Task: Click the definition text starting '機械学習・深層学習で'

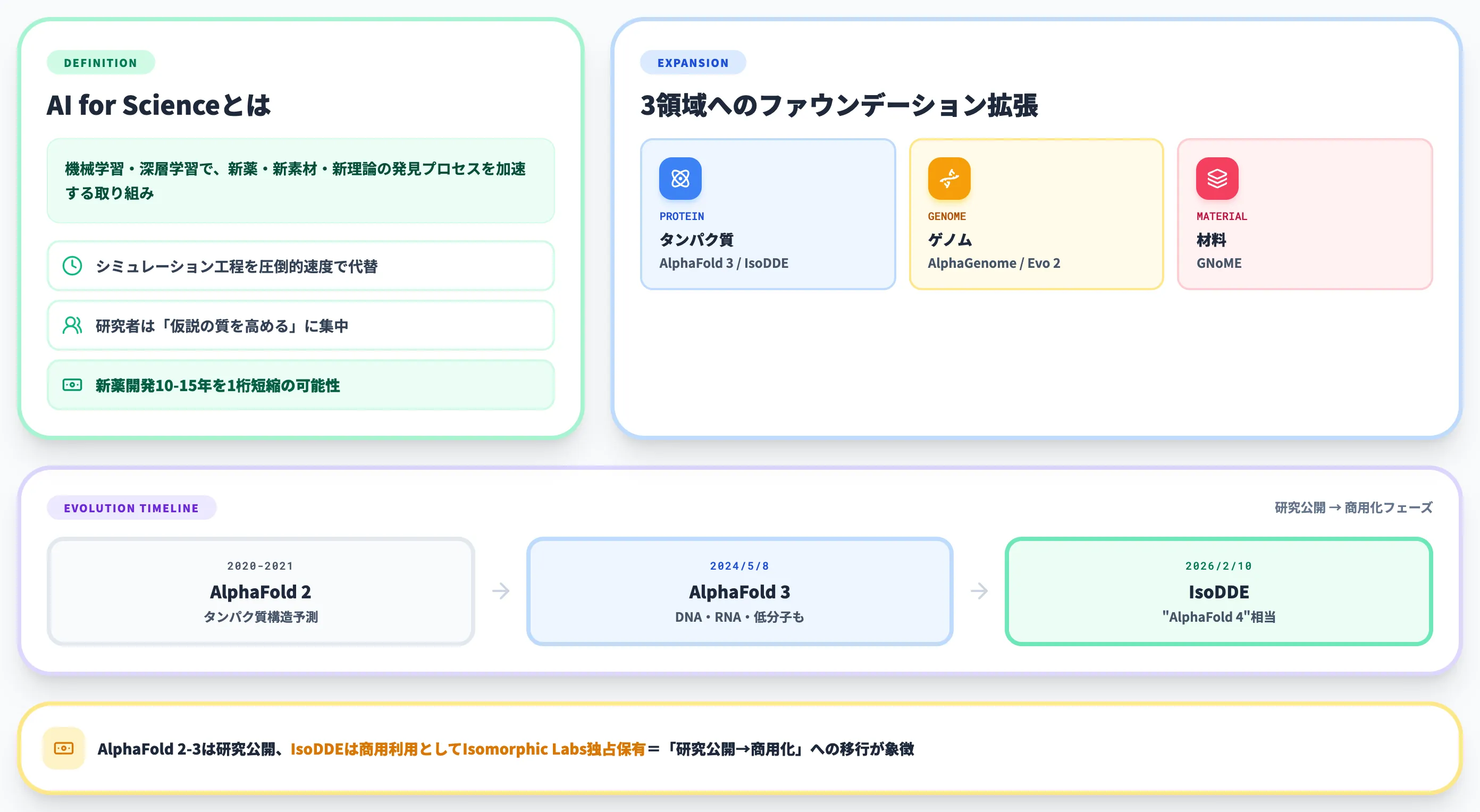Action: (296, 181)
